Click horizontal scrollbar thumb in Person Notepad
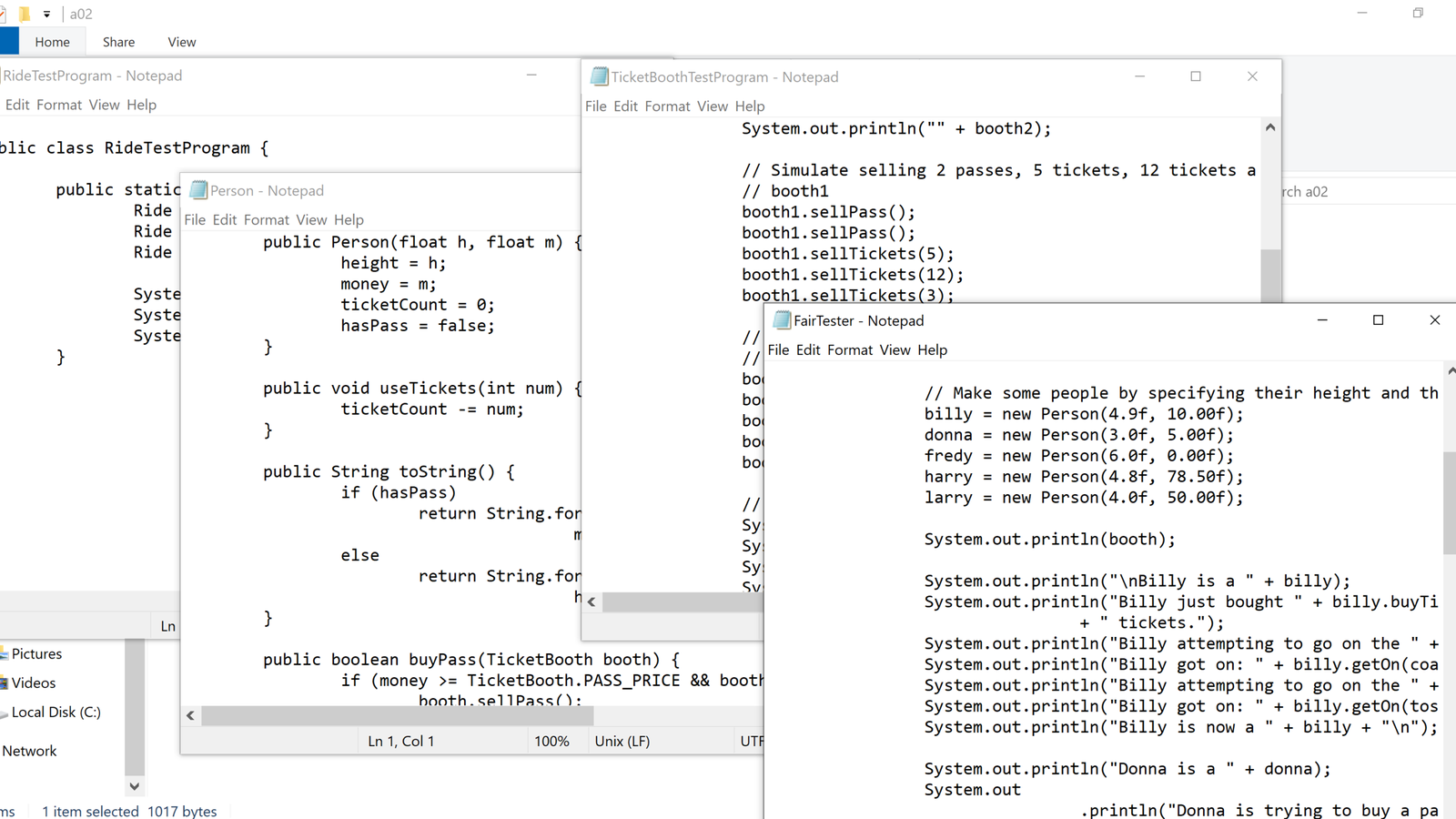Viewport: 1456px width, 819px height. [x=398, y=715]
